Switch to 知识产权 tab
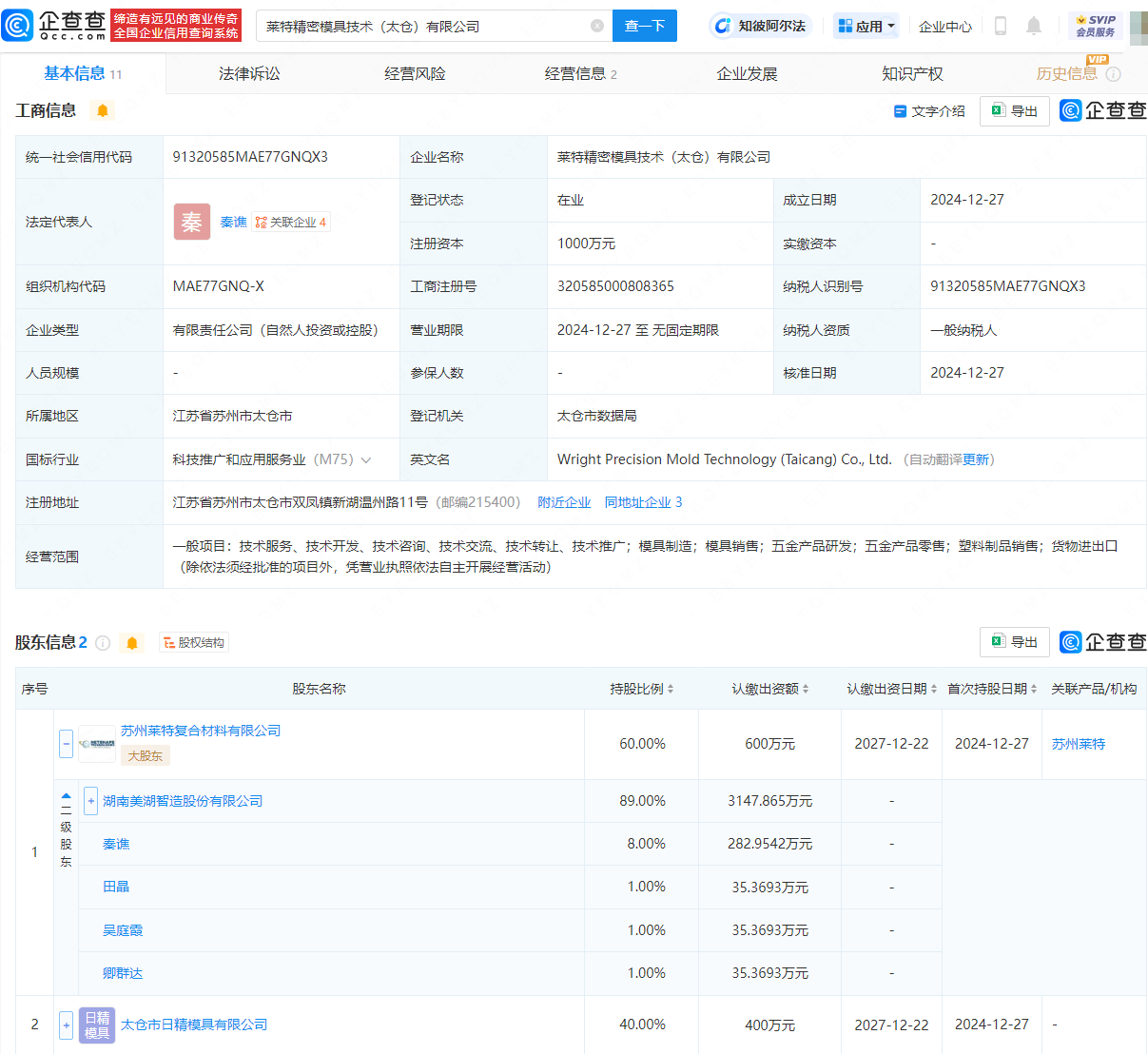 912,74
